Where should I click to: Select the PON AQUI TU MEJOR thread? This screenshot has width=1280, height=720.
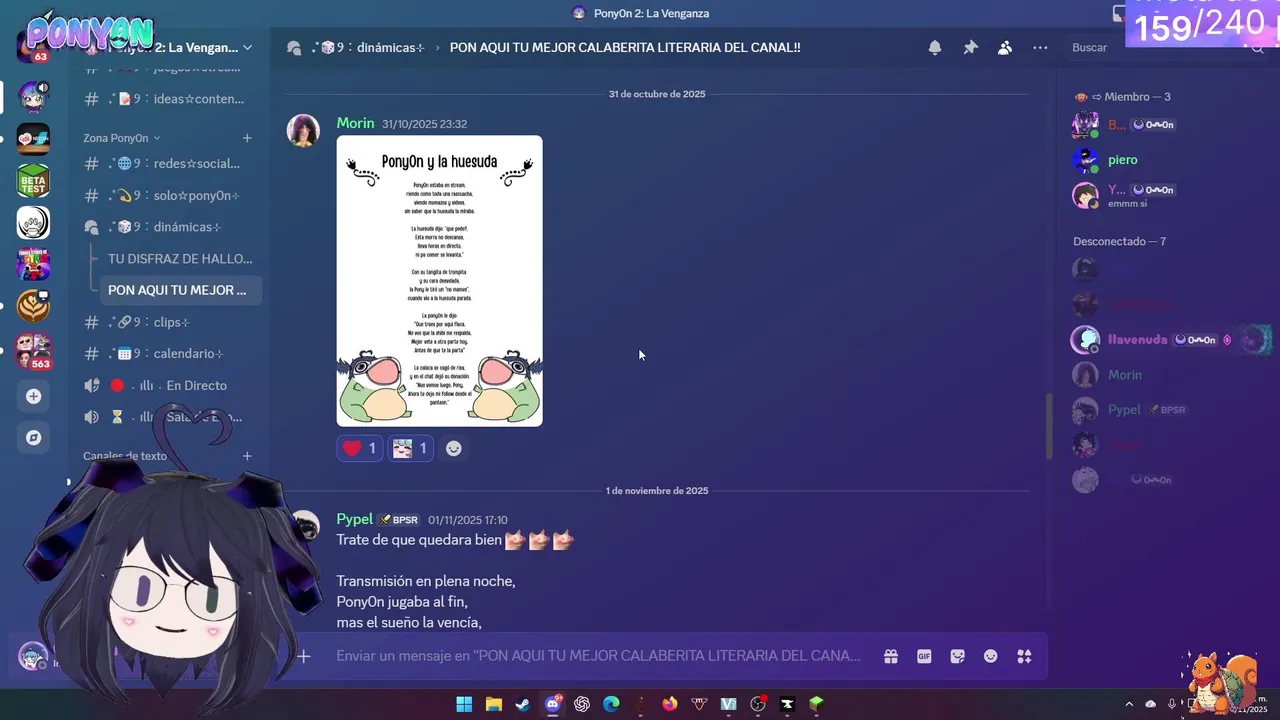coord(180,290)
